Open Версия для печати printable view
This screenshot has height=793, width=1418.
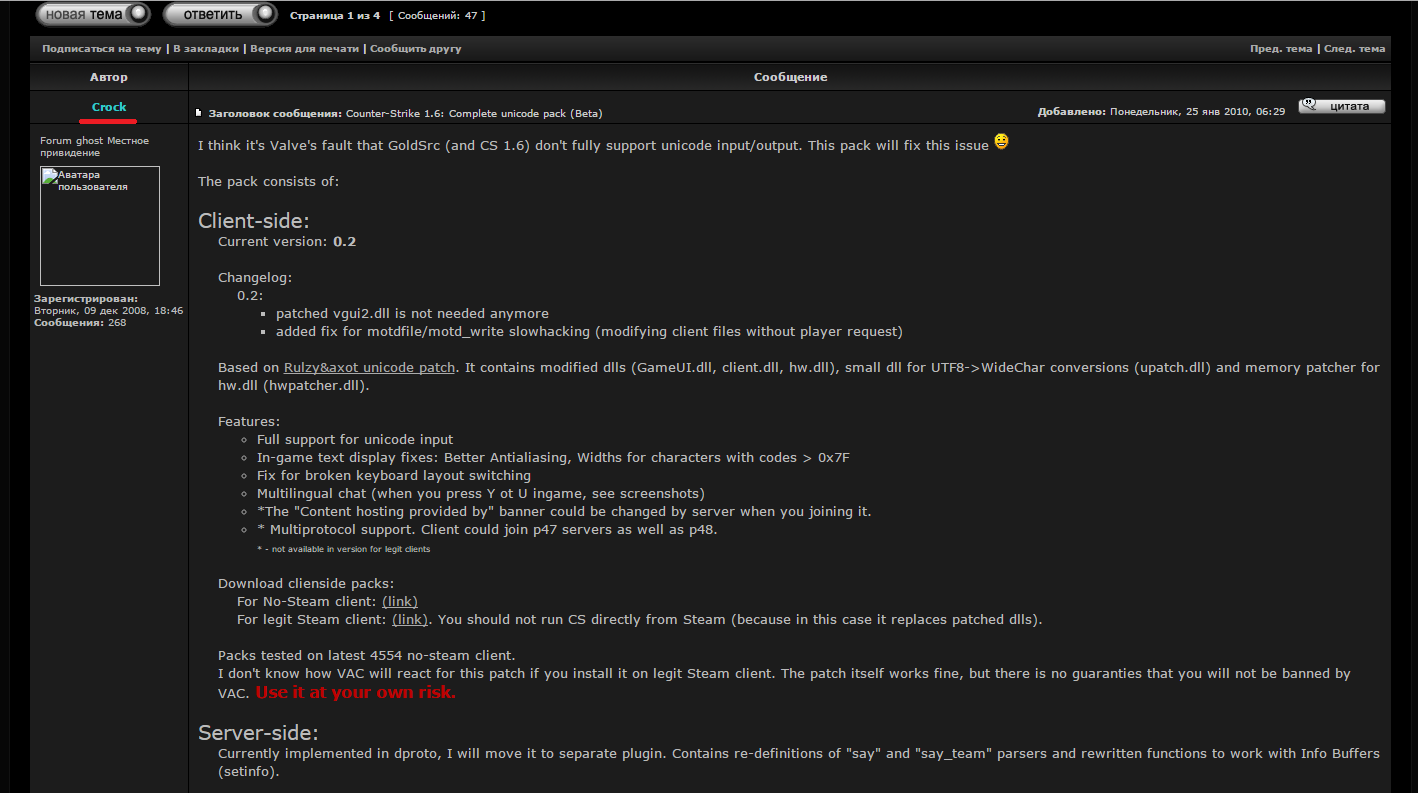coord(305,48)
